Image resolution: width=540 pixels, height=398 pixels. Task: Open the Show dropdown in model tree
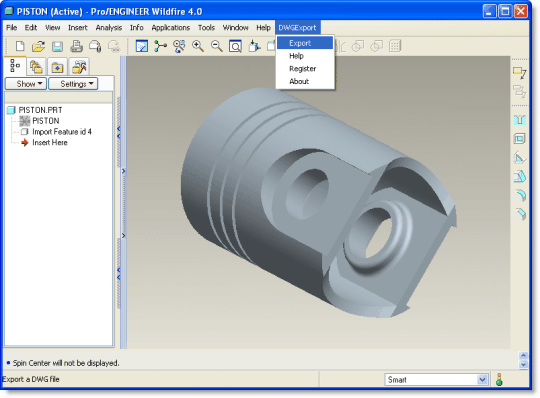(x=26, y=84)
